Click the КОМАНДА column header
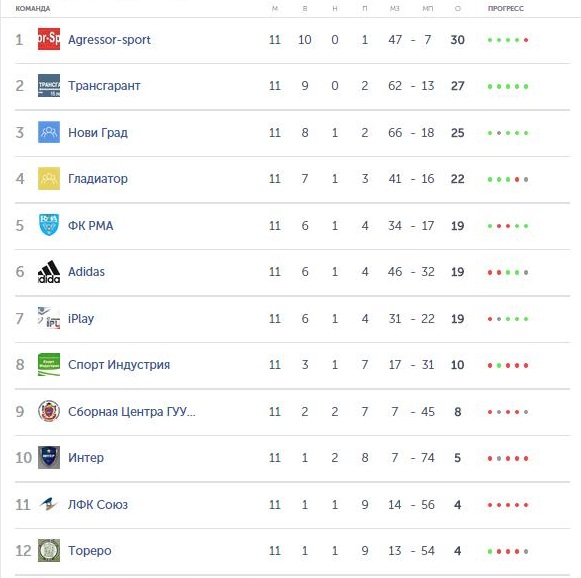The image size is (581, 578). click(x=33, y=9)
